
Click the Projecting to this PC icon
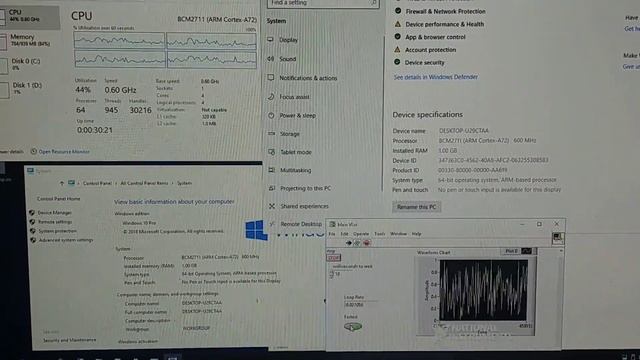pos(272,188)
